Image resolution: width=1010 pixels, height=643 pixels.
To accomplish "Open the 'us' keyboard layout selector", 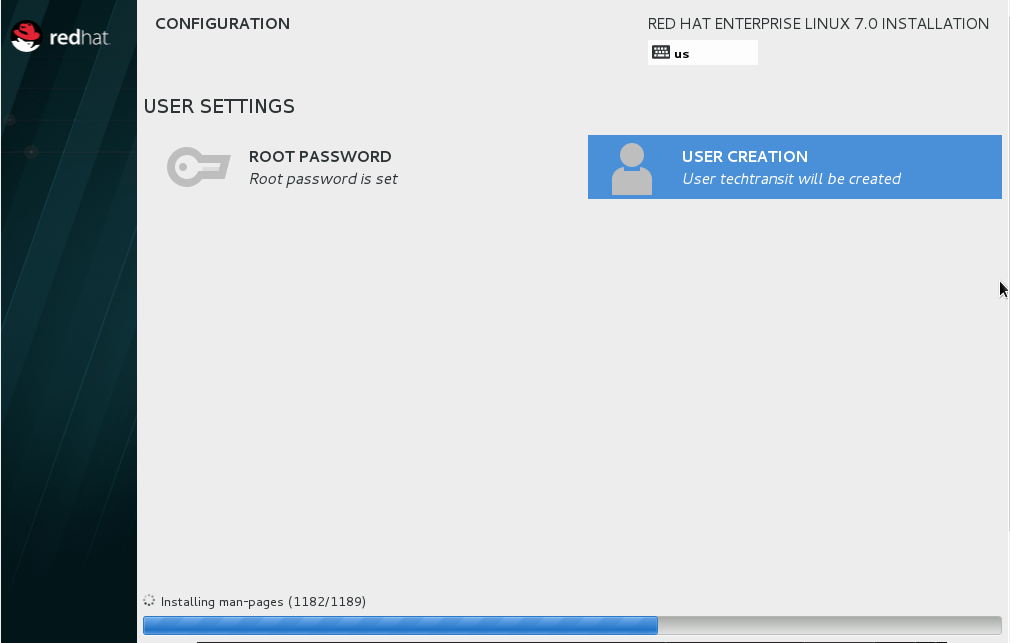I will 703,53.
